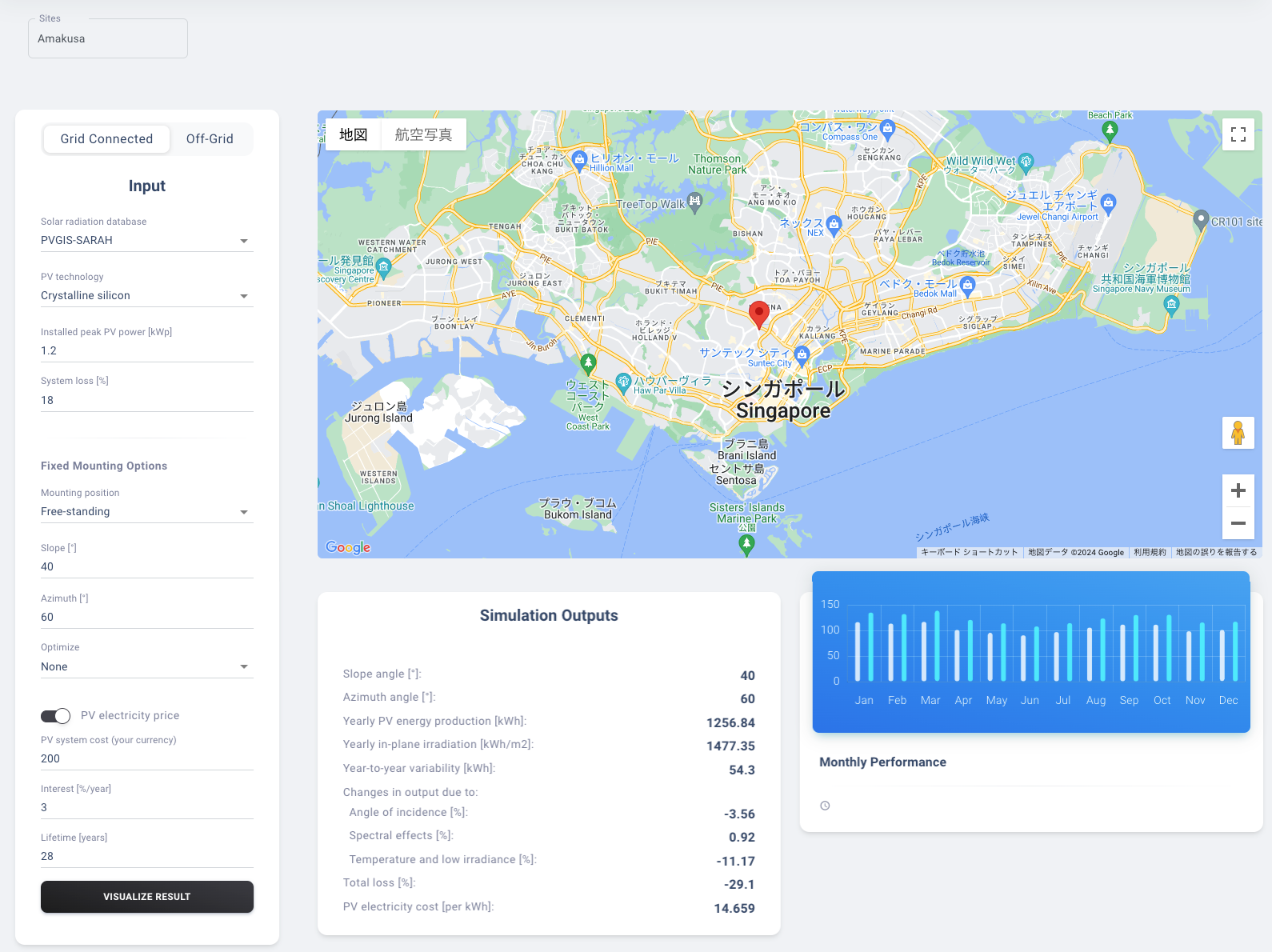
Task: Click the Singapore Navy Museum marker
Action: pyautogui.click(x=1171, y=304)
